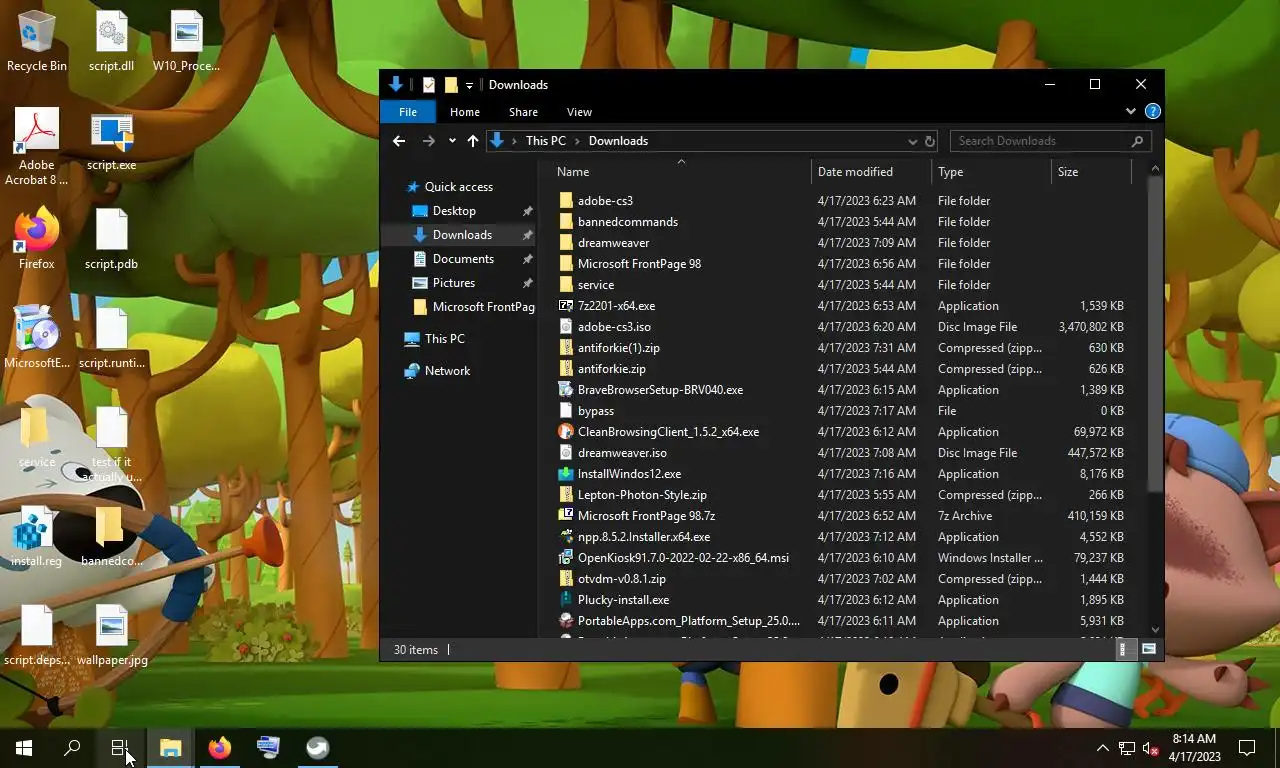
Task: Open Adobe Acrobat 8 desktop shortcut
Action: 37,147
